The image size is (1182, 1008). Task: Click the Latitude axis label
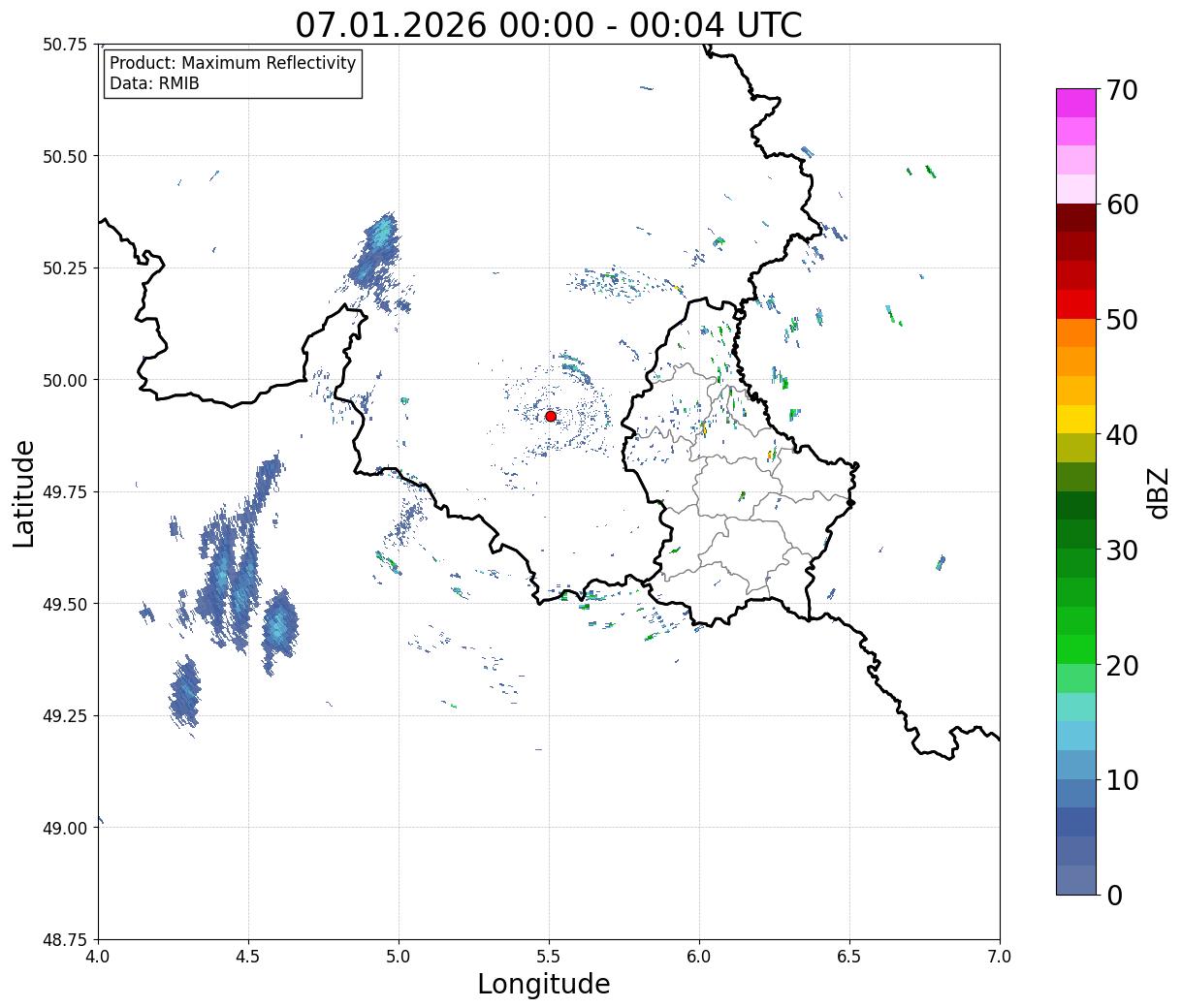[24, 493]
